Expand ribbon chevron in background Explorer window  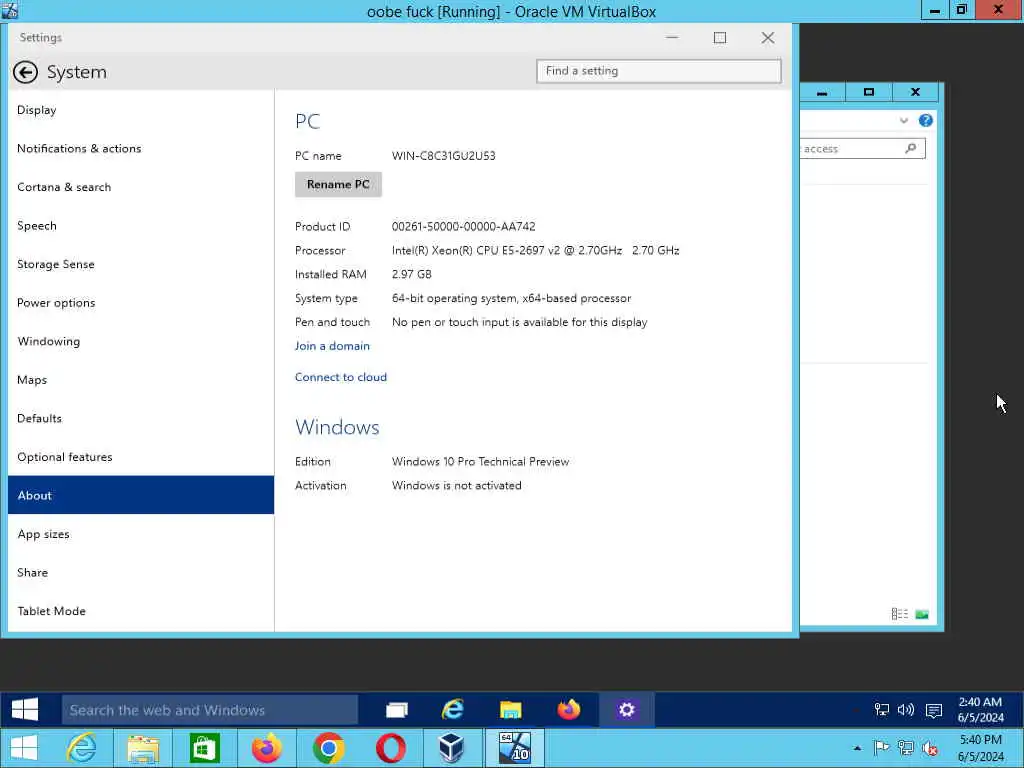904,121
